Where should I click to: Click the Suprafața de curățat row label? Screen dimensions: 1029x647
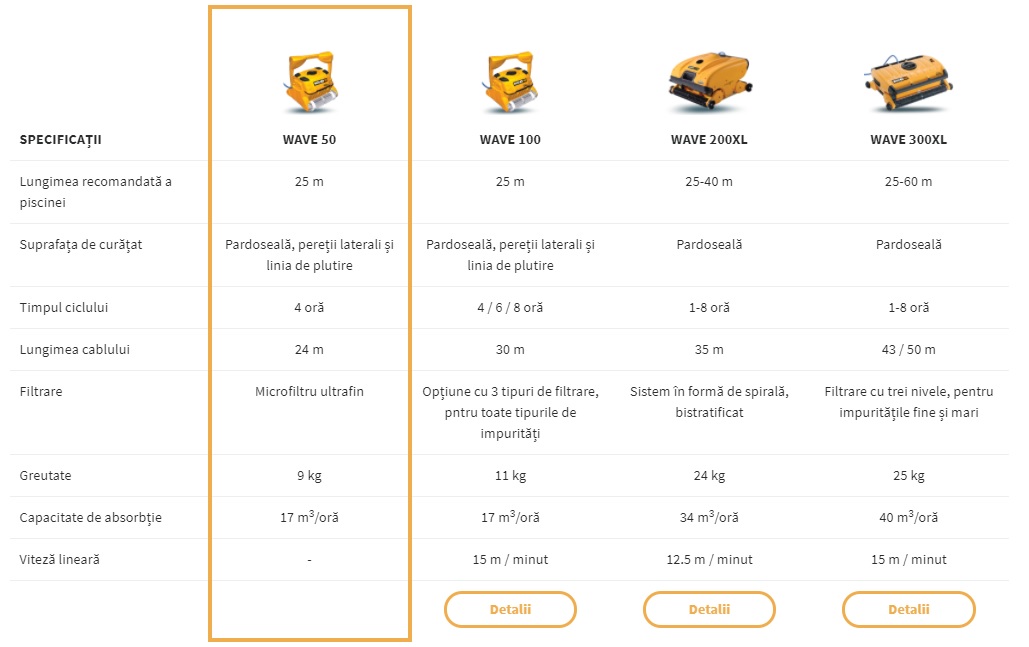tap(81, 245)
